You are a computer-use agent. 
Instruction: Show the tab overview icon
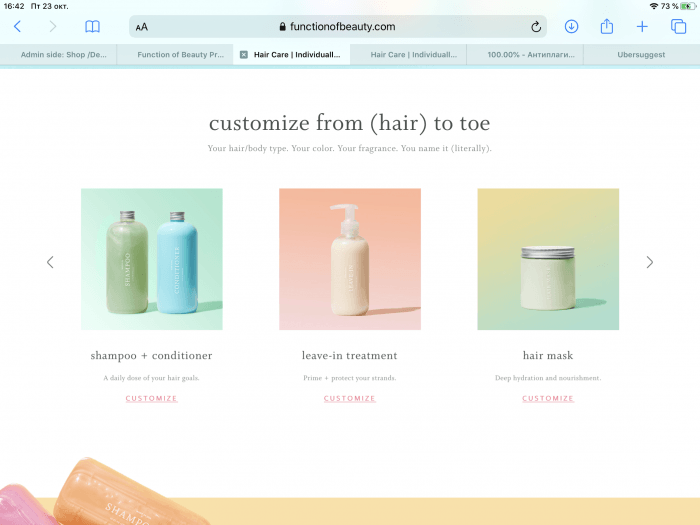point(679,26)
